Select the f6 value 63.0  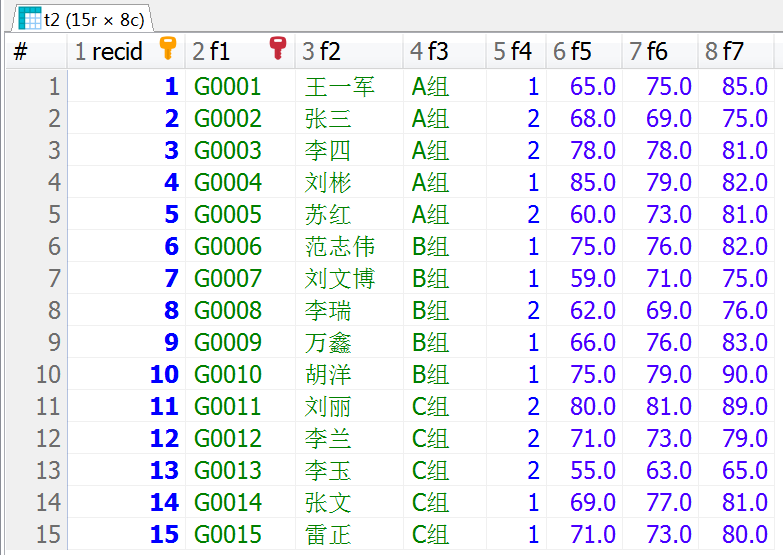coord(669,471)
